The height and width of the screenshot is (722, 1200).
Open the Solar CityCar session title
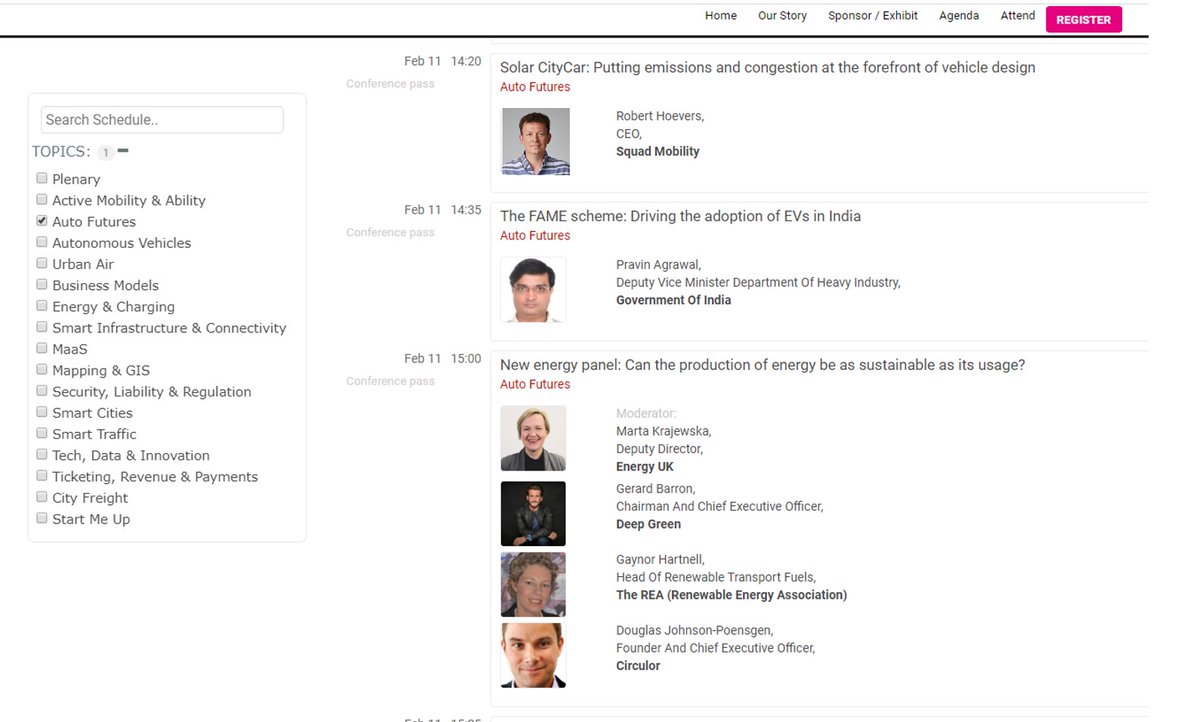[767, 67]
